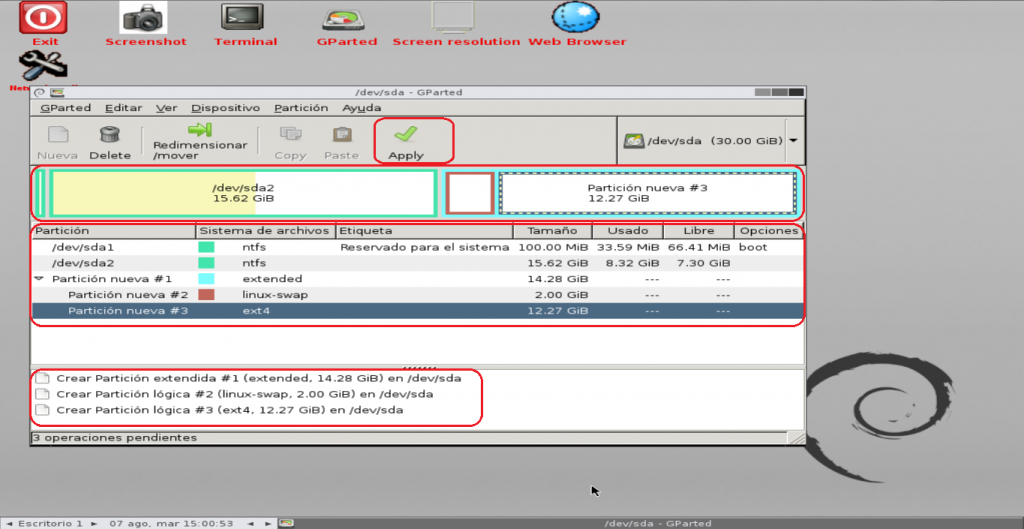Open the GParted window menu icon in titlebar

coord(39,93)
